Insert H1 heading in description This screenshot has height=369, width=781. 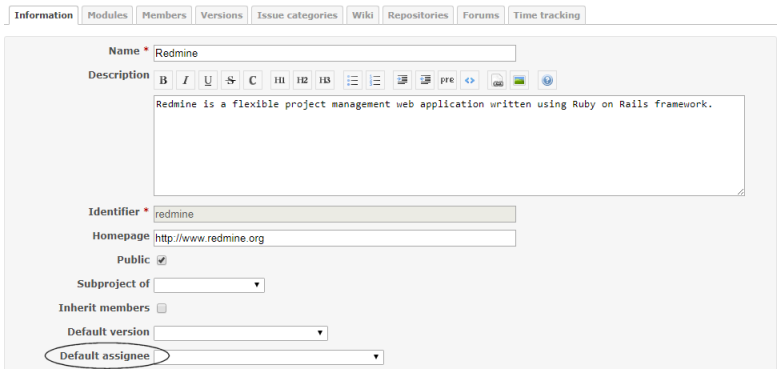[x=280, y=80]
